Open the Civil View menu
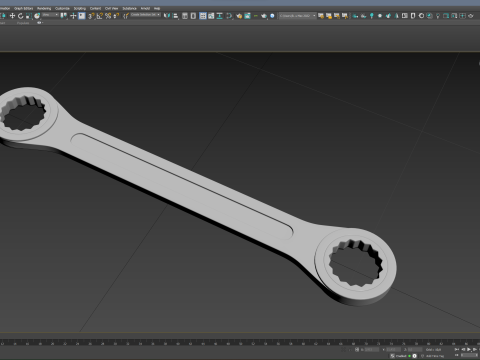 [x=112, y=8]
